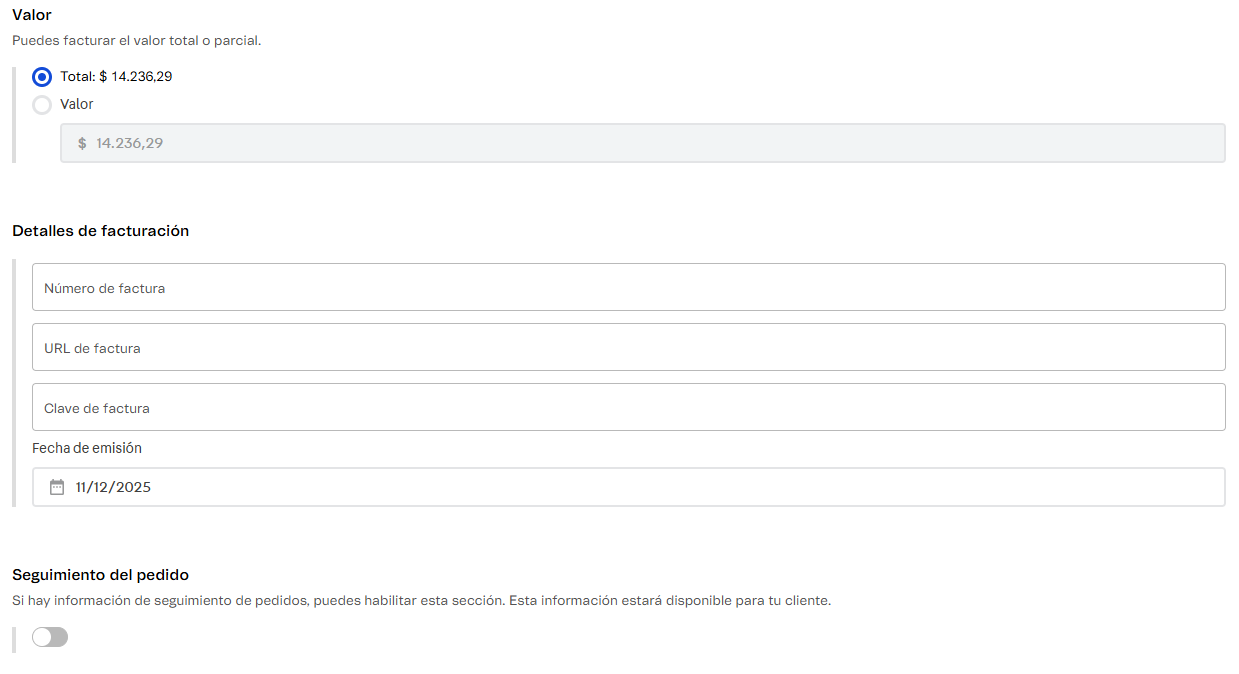Viewport: 1239px width, 674px height.
Task: Choose the partial Valor radio option
Action: (x=42, y=105)
